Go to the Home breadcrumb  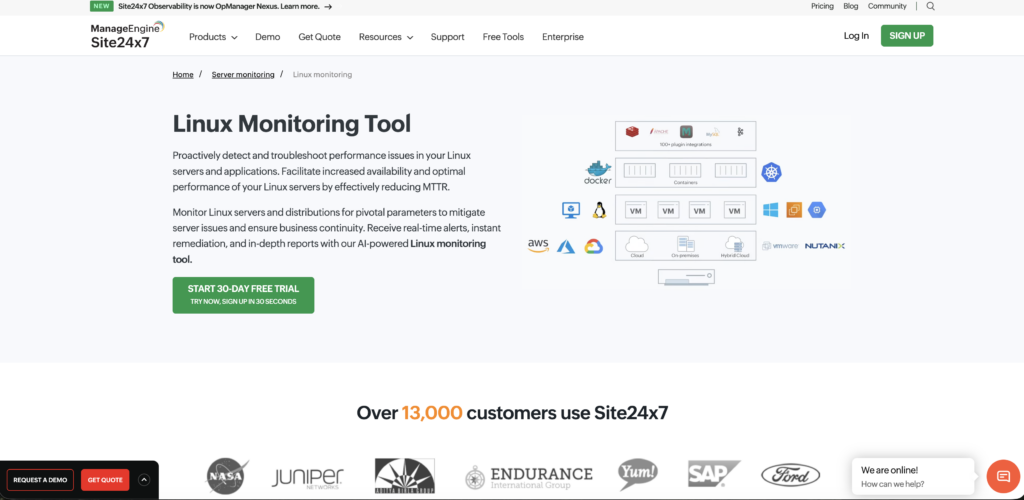[183, 74]
